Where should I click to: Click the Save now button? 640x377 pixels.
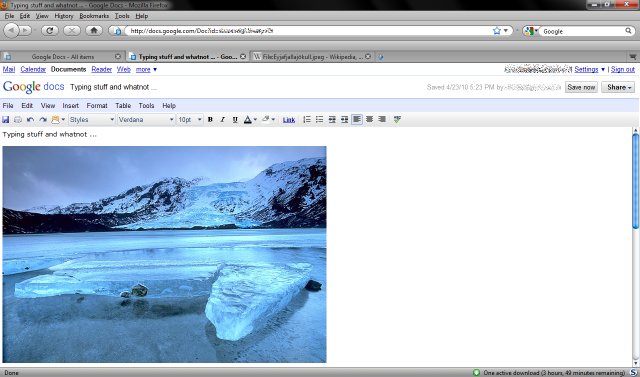click(x=581, y=87)
